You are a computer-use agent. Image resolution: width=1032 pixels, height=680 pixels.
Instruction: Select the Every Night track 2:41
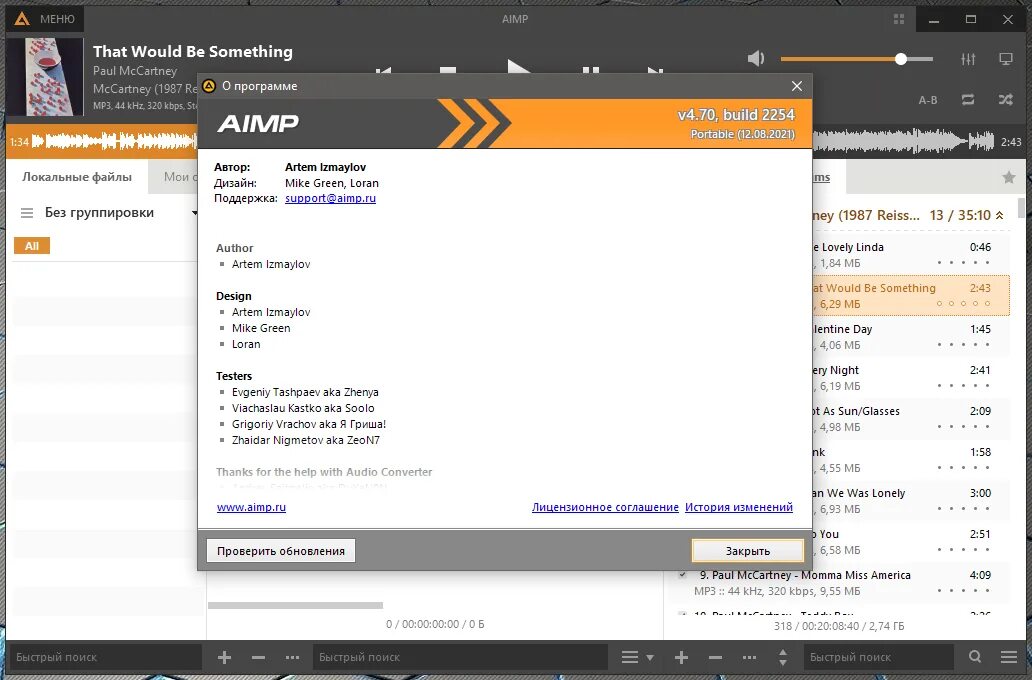(911, 378)
